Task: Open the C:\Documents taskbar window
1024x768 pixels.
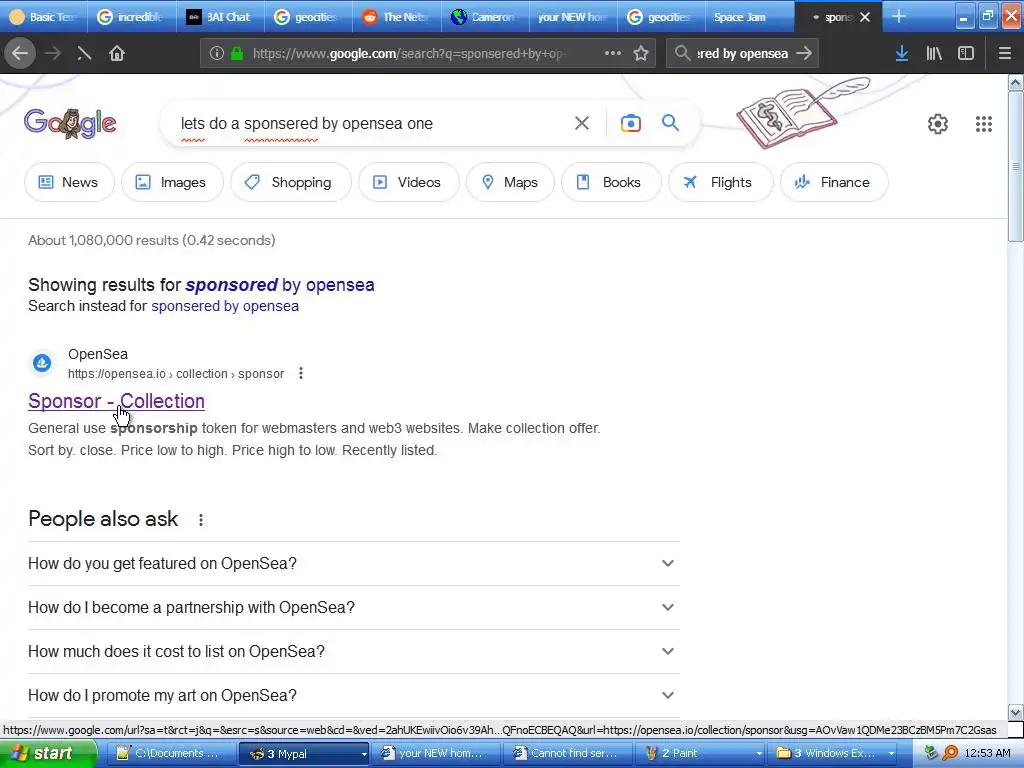Action: (170, 753)
